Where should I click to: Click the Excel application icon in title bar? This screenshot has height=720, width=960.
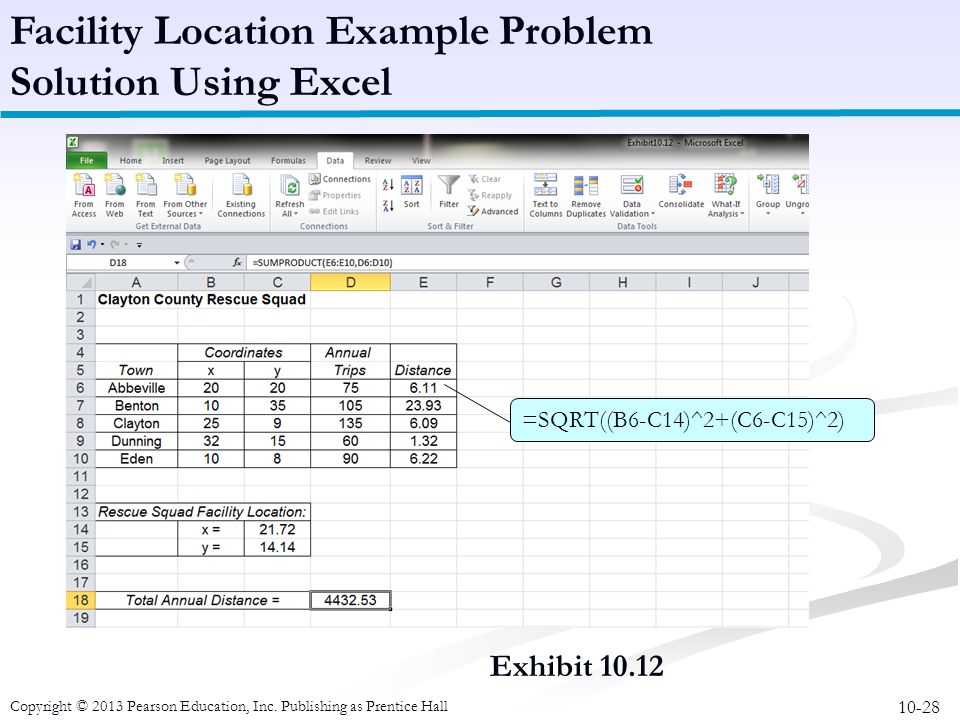point(73,142)
